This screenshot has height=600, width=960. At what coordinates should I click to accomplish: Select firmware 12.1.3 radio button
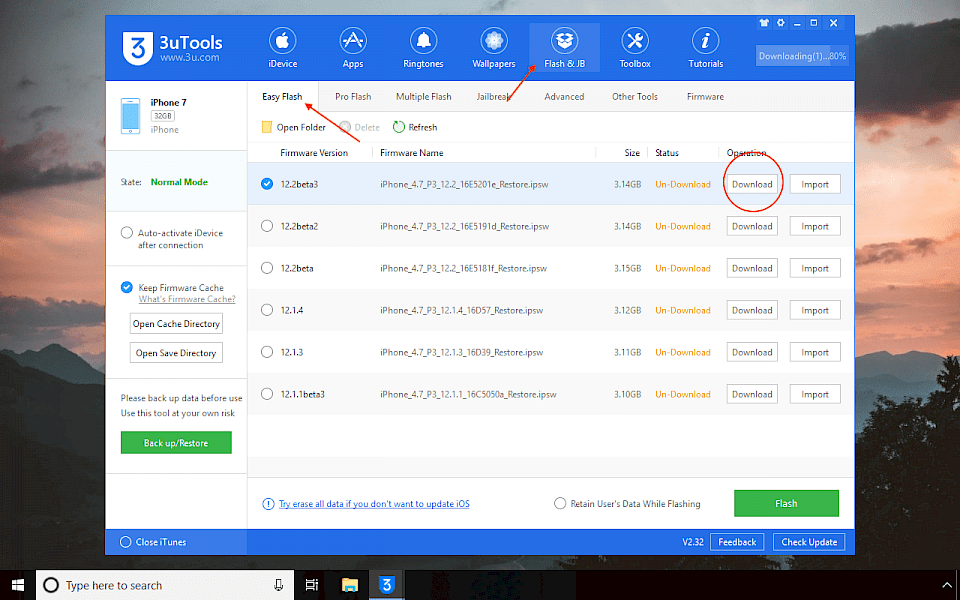pos(267,352)
